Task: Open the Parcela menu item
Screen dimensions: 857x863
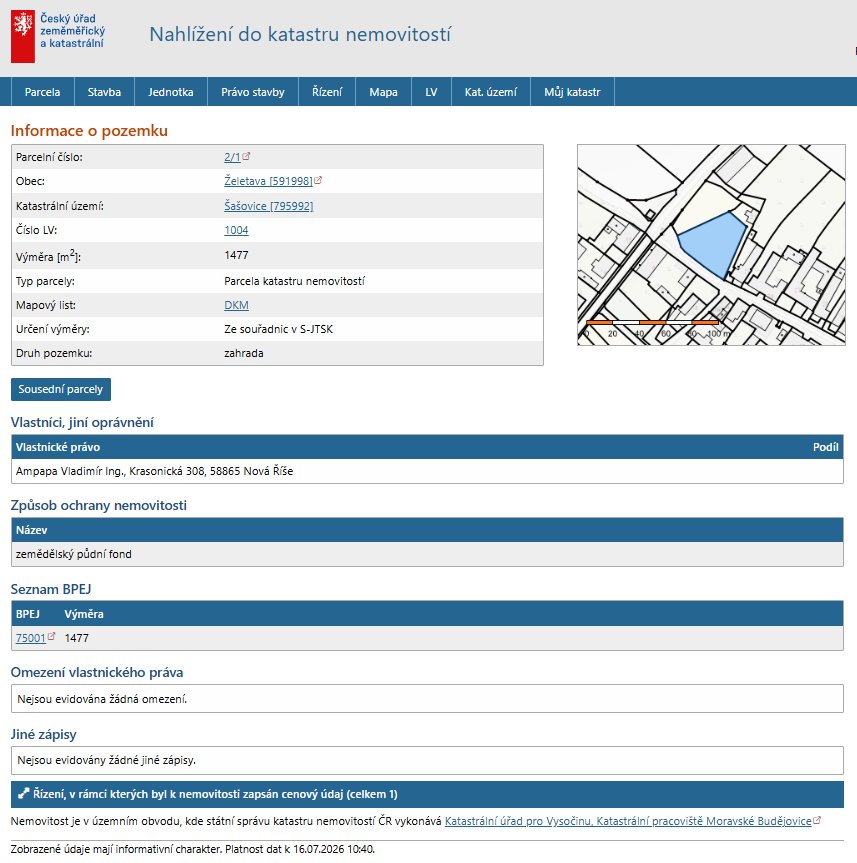Action: (x=42, y=92)
